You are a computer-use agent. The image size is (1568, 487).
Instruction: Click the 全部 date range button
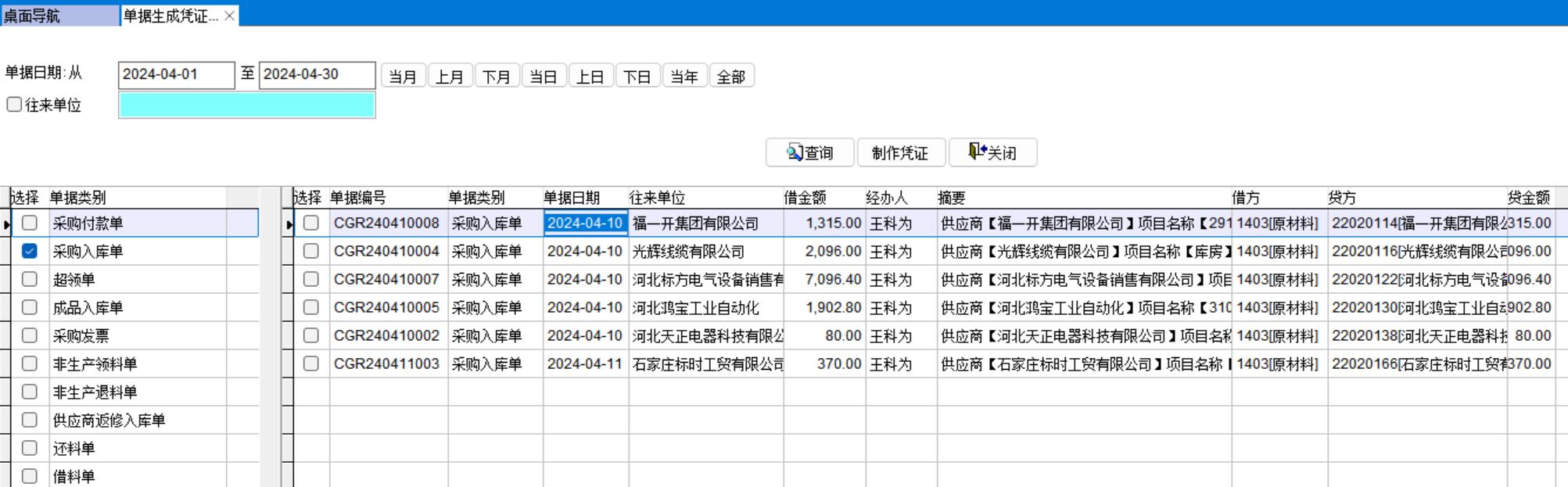tap(731, 77)
